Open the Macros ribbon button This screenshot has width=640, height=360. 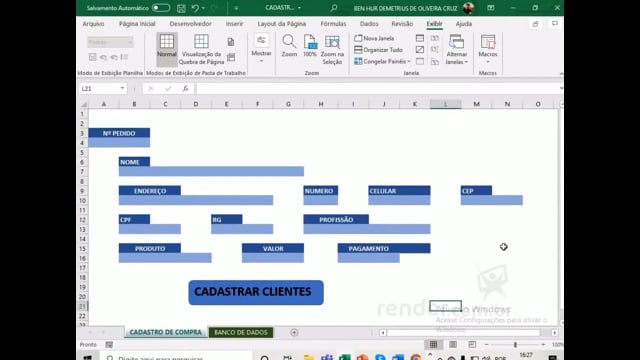pyautogui.click(x=488, y=49)
